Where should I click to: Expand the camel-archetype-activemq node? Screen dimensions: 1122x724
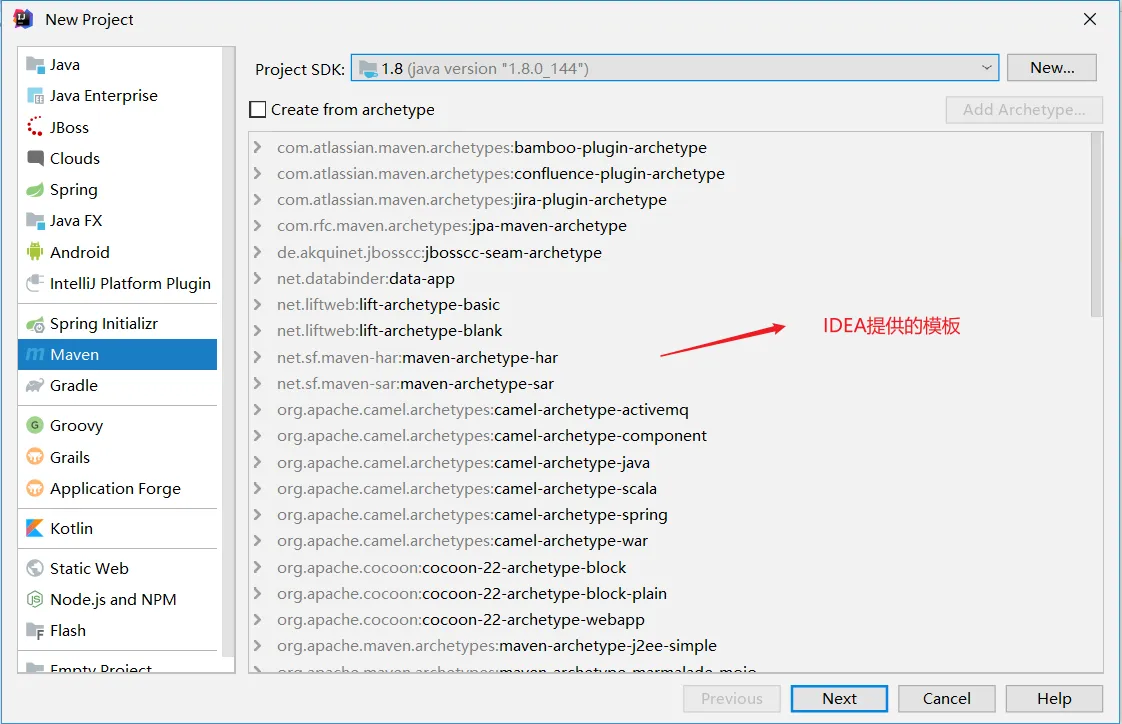pos(259,410)
